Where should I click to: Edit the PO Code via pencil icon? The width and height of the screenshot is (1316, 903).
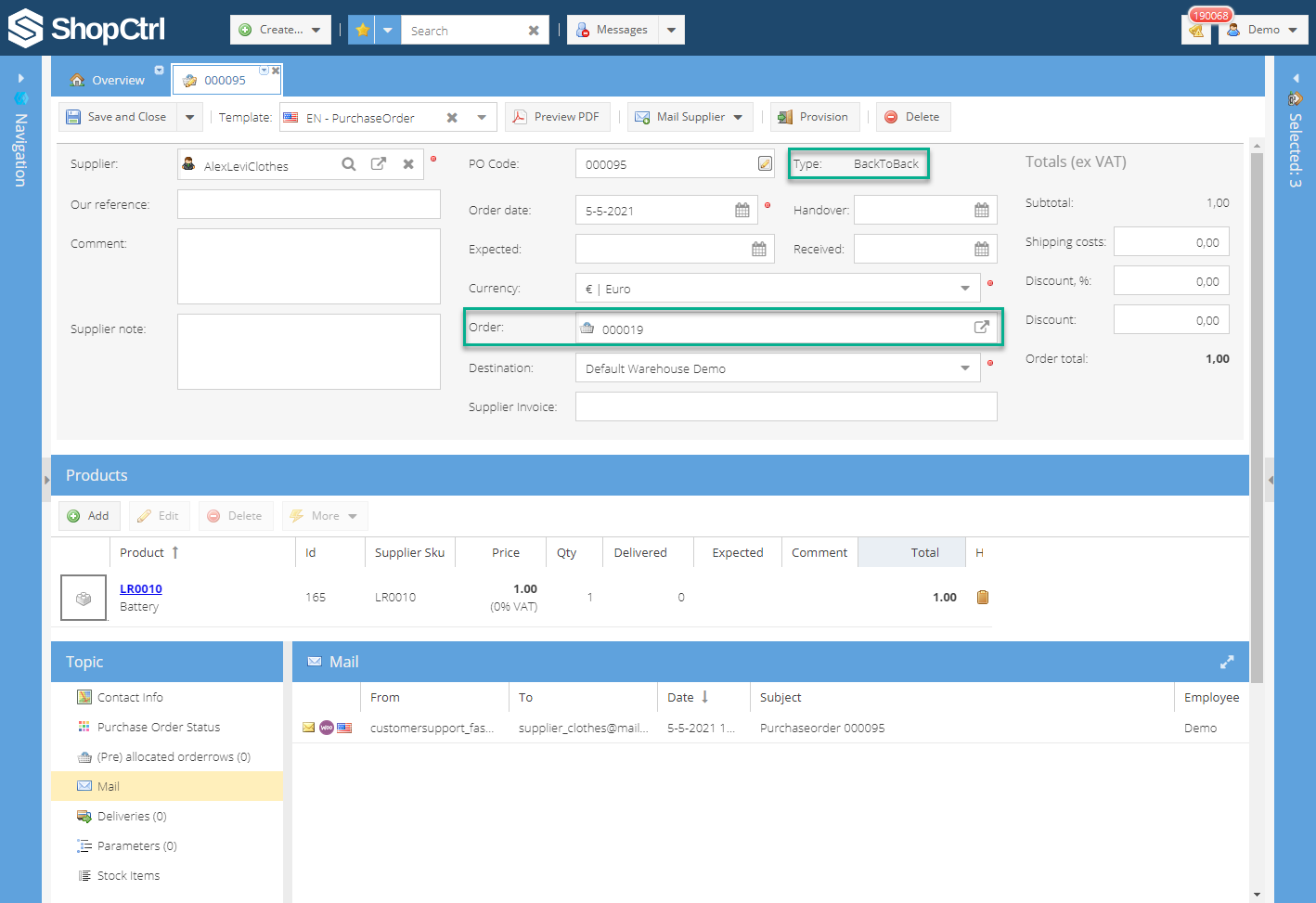coord(765,163)
